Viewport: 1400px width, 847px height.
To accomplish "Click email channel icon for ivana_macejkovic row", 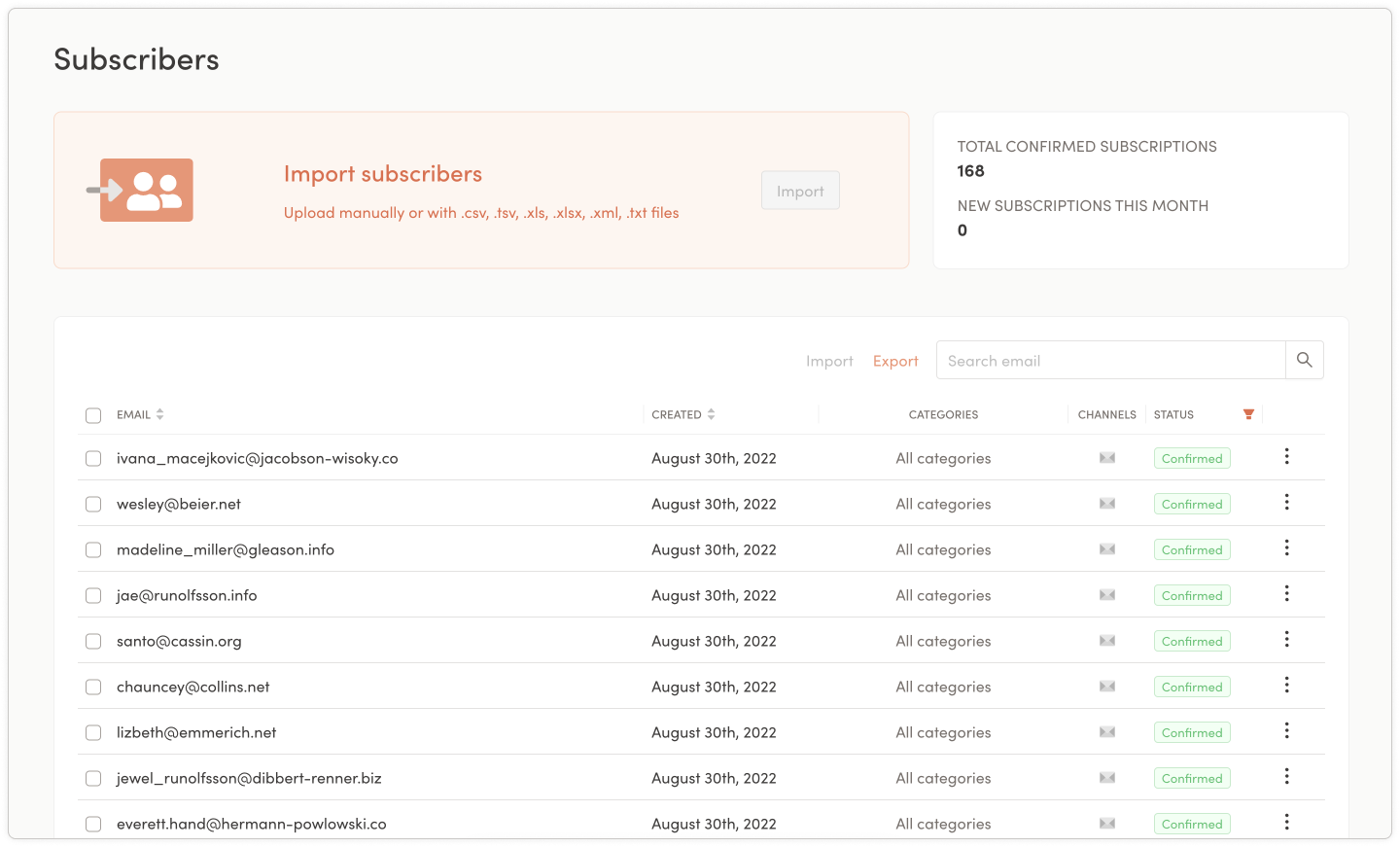I will tap(1107, 458).
